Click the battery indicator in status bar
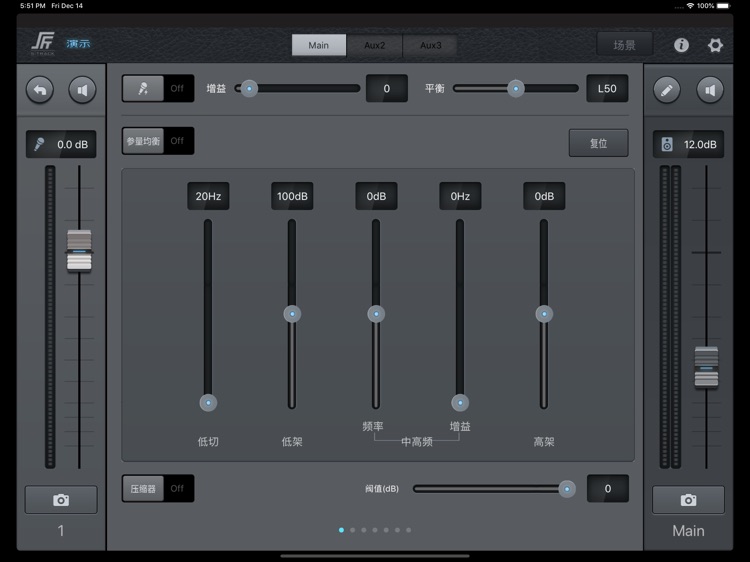 (724, 6)
